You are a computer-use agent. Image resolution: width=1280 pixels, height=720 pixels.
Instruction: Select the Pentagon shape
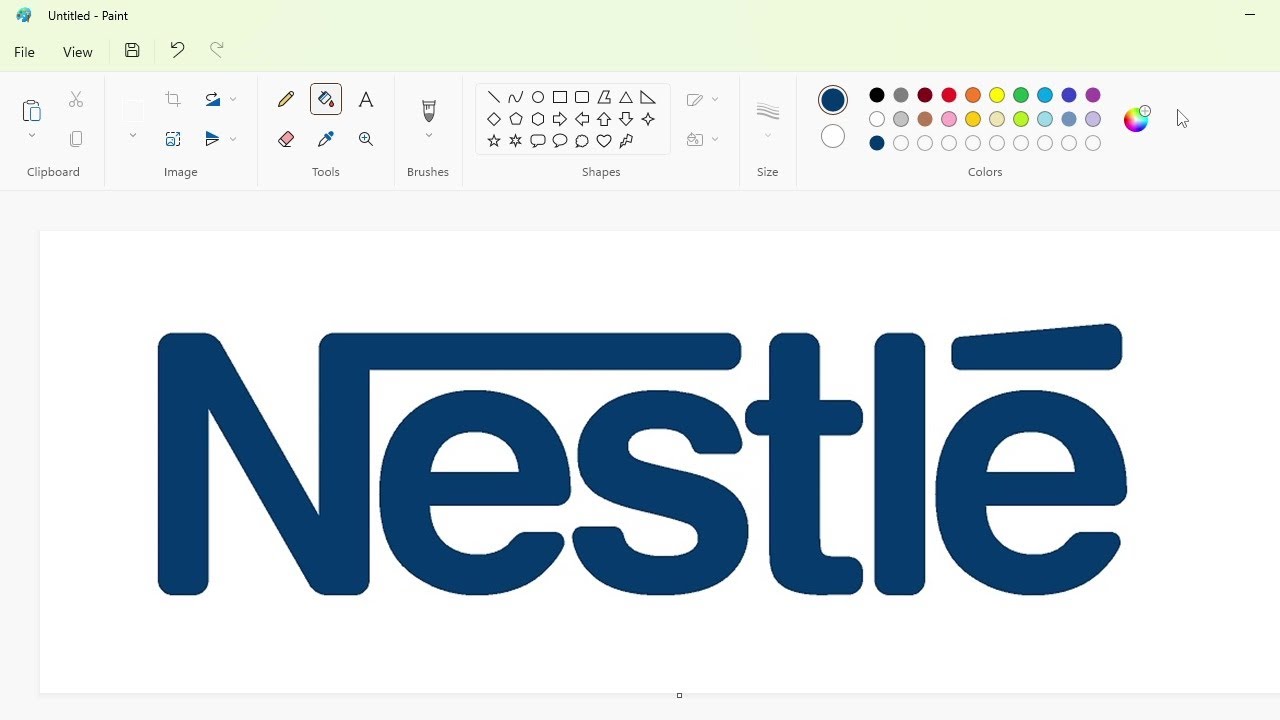516,119
